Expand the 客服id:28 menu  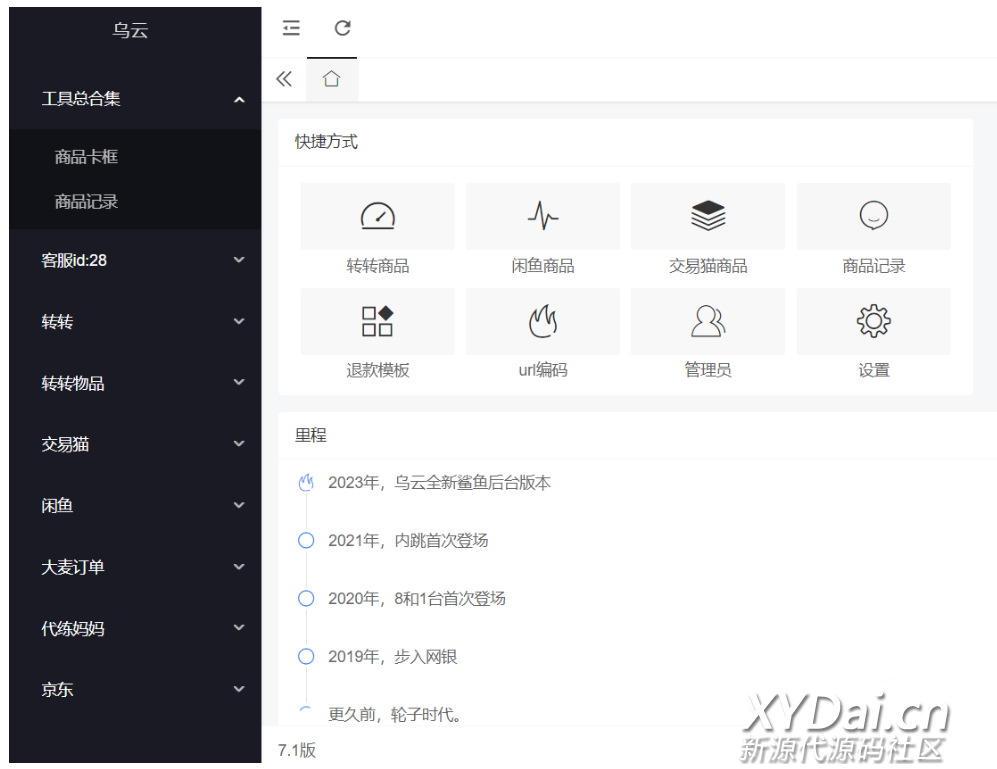(135, 260)
